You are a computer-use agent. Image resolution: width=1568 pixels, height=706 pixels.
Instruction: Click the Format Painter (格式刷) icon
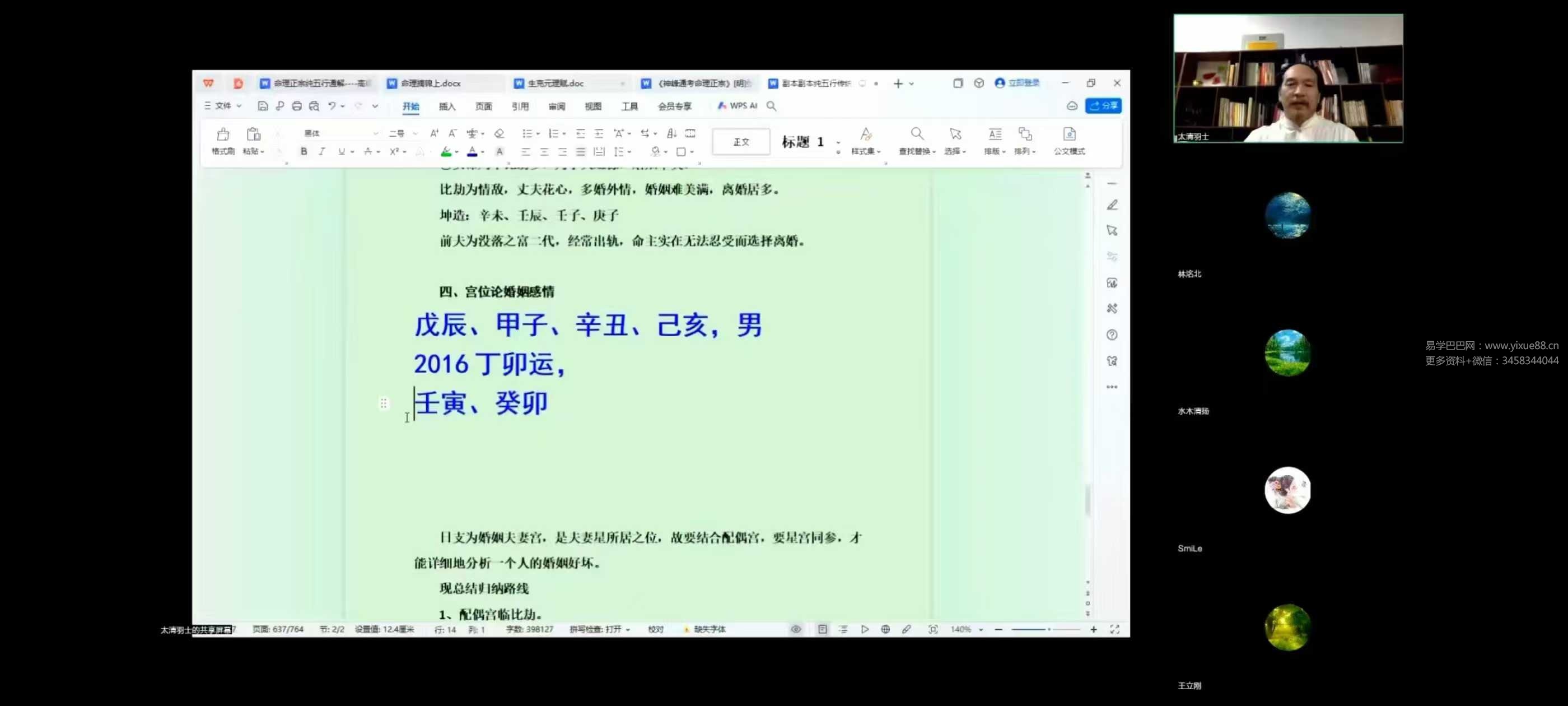(x=223, y=134)
